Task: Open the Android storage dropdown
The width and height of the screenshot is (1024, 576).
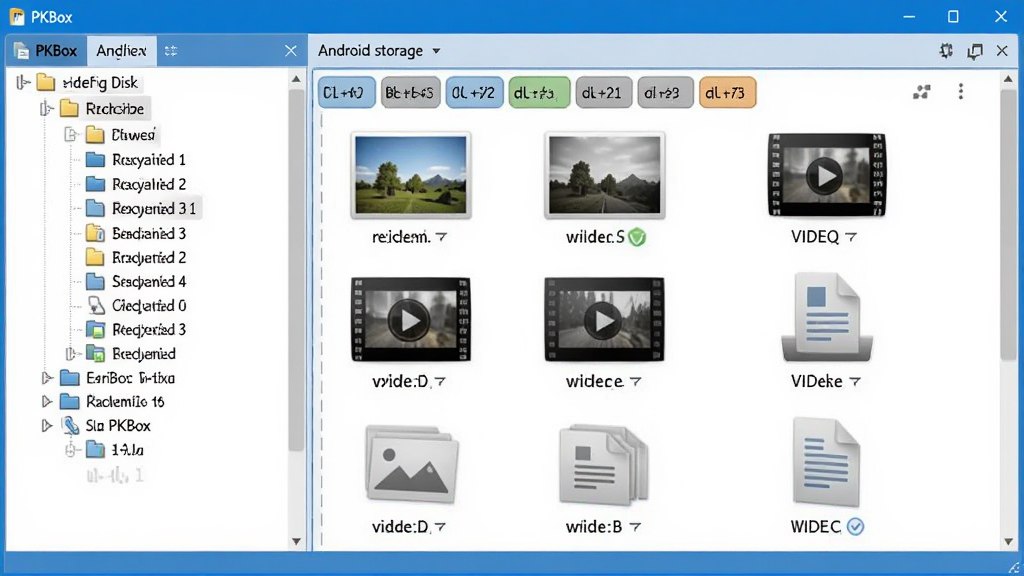Action: pos(379,51)
